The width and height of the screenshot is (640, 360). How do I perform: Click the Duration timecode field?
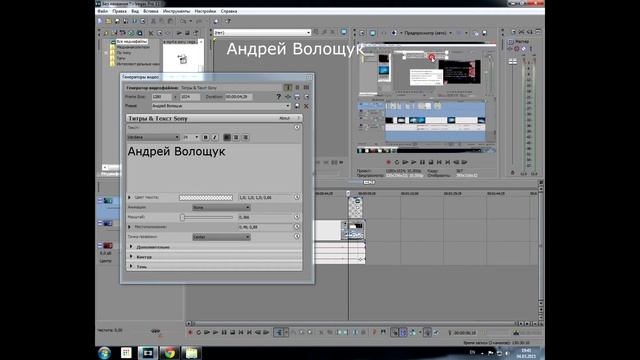[238, 97]
